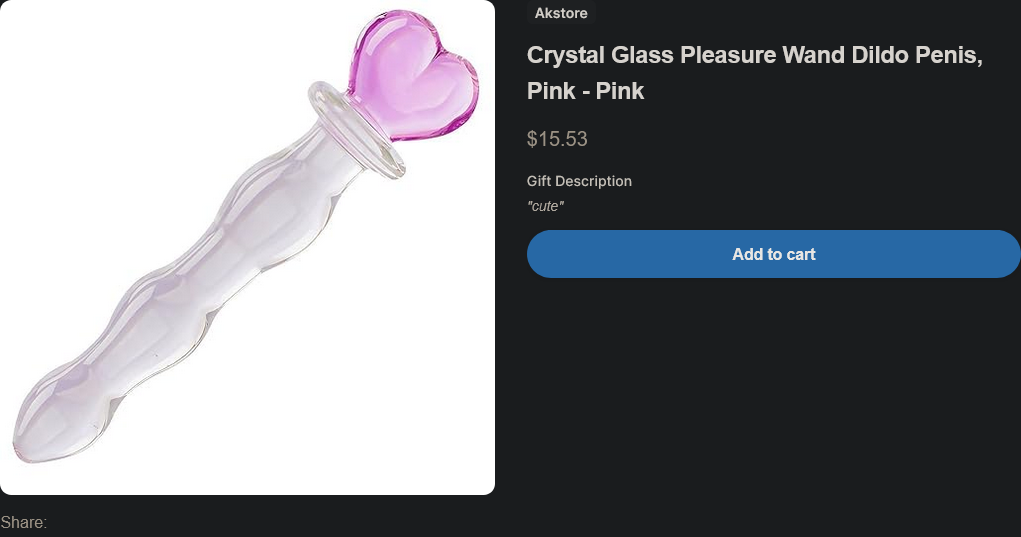Open the product photo
This screenshot has height=537, width=1021.
(x=247, y=247)
